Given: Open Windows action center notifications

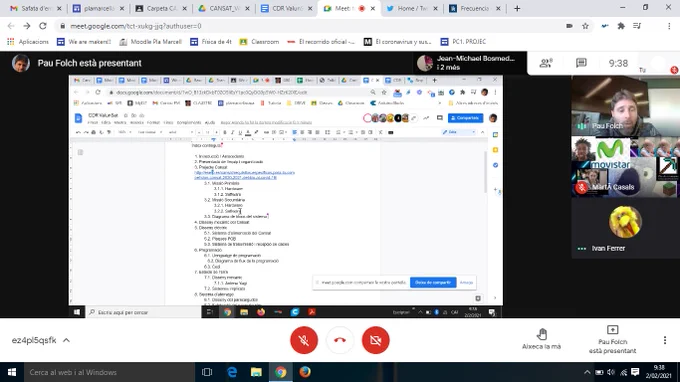Looking at the screenshot, I should [x=635, y=372].
